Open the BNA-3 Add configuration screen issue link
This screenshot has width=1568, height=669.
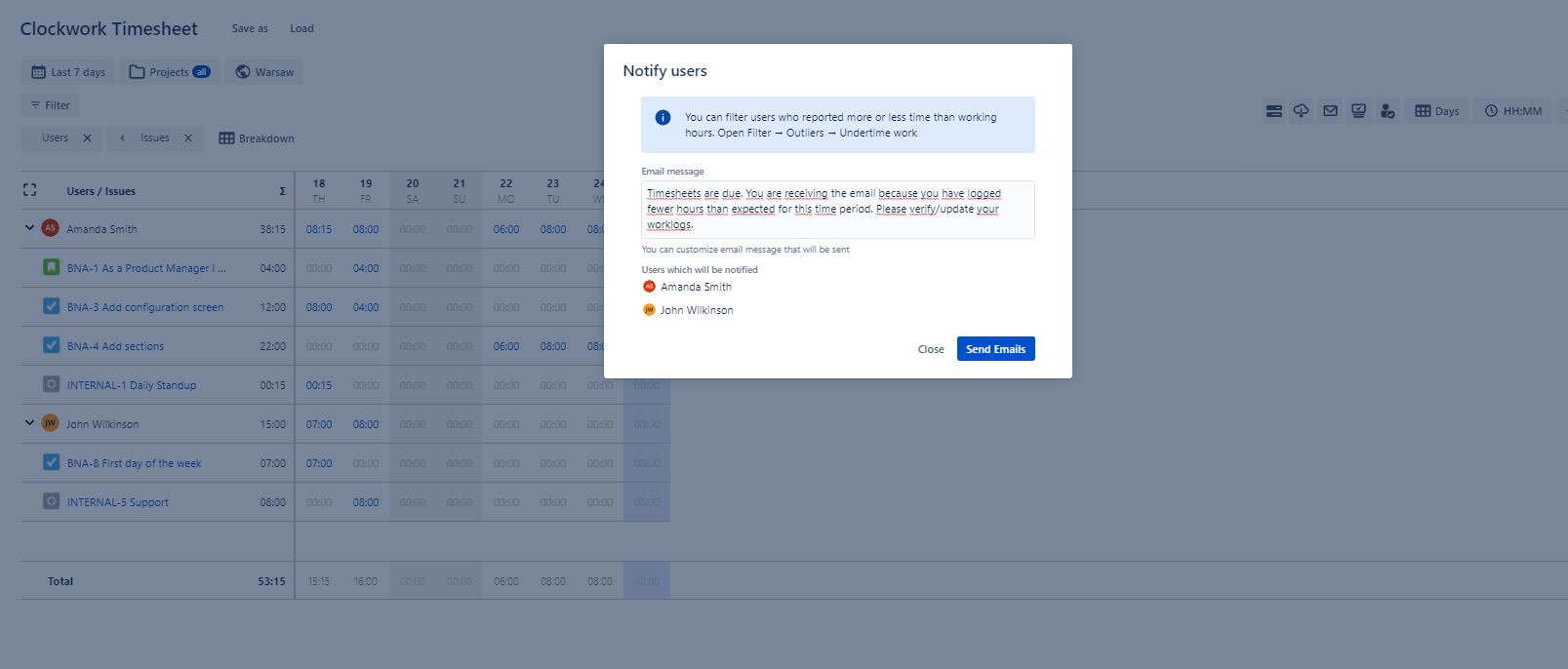pos(144,307)
